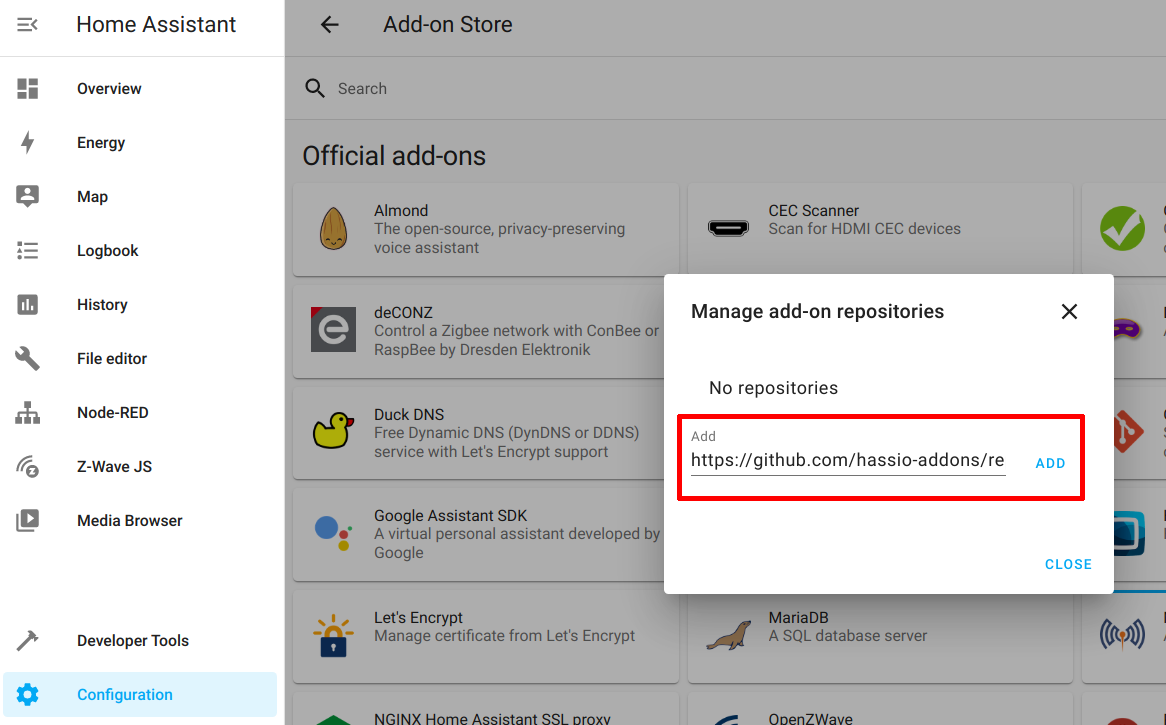Click the radio tower add-on icon
Viewport: 1166px width, 725px height.
1122,634
